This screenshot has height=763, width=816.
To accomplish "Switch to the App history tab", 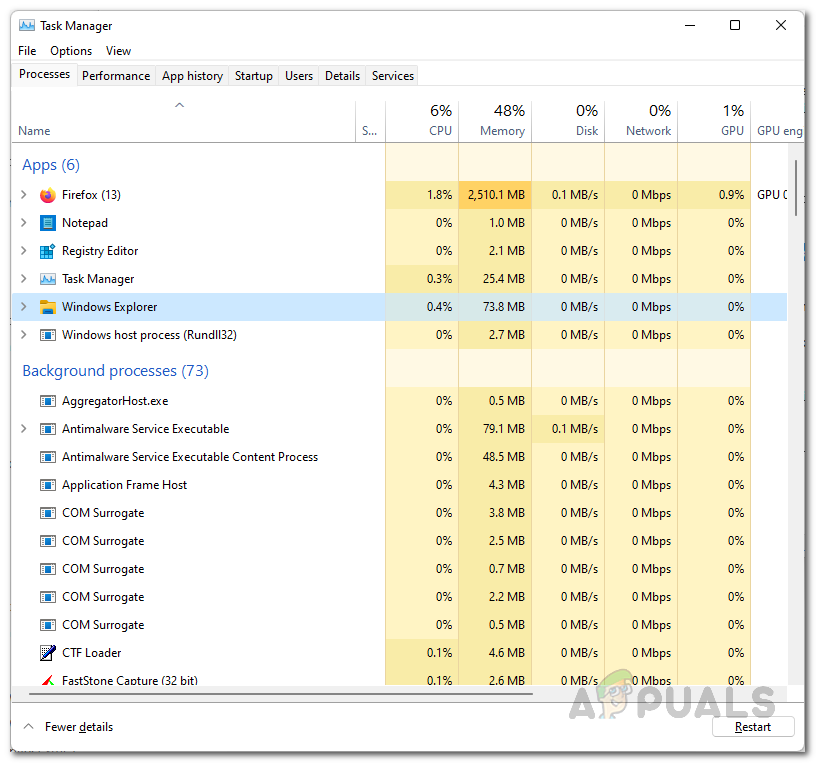I will coord(192,76).
